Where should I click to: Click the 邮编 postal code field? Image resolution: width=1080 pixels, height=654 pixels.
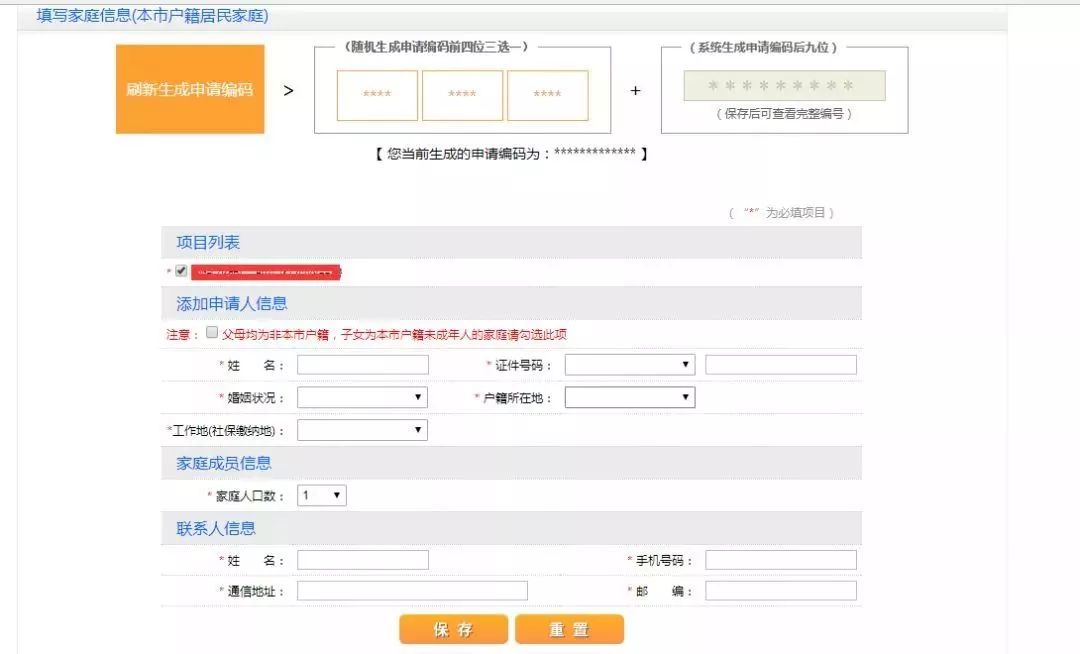click(x=780, y=590)
